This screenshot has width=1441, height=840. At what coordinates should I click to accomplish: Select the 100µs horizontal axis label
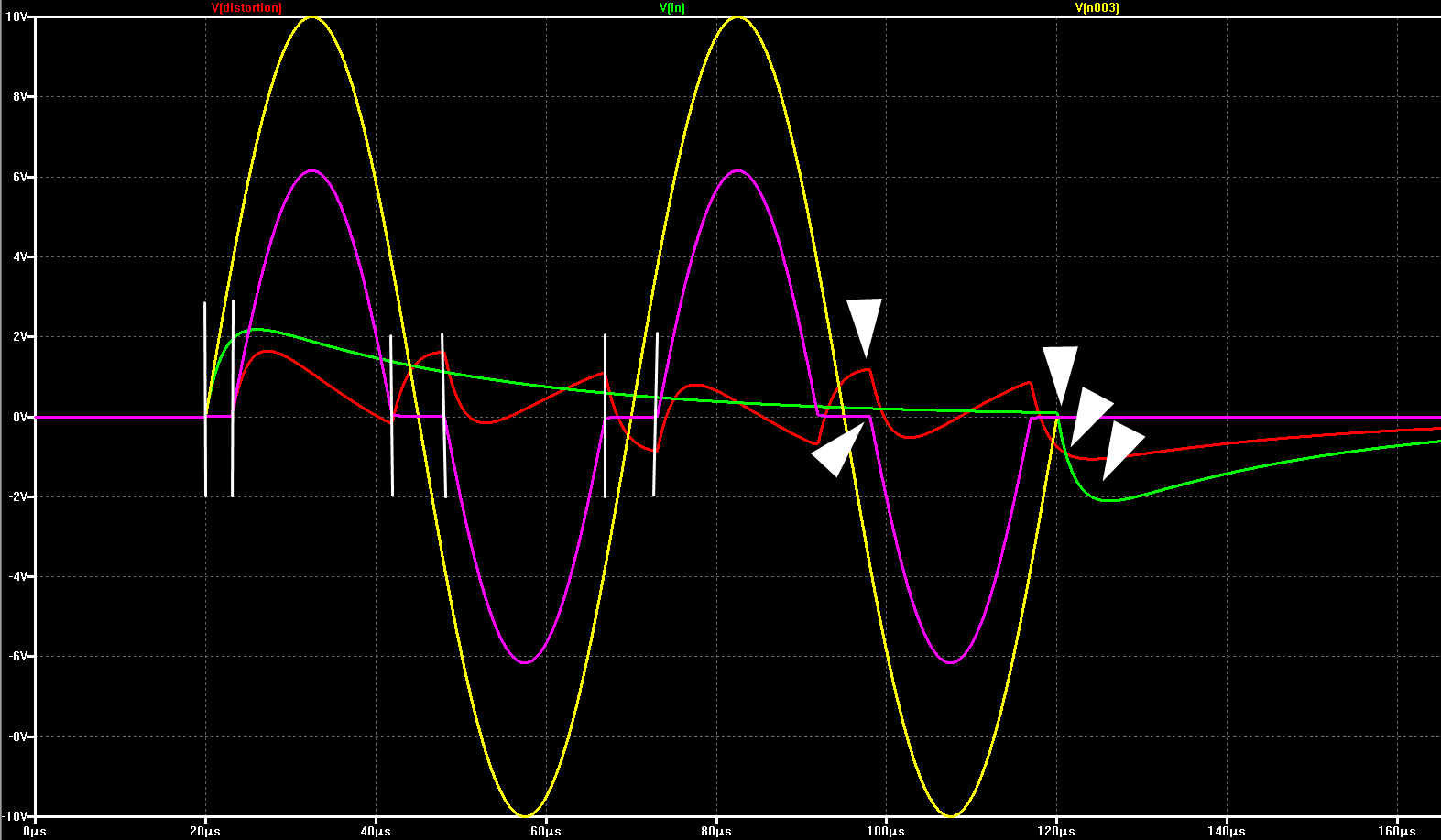click(x=886, y=832)
